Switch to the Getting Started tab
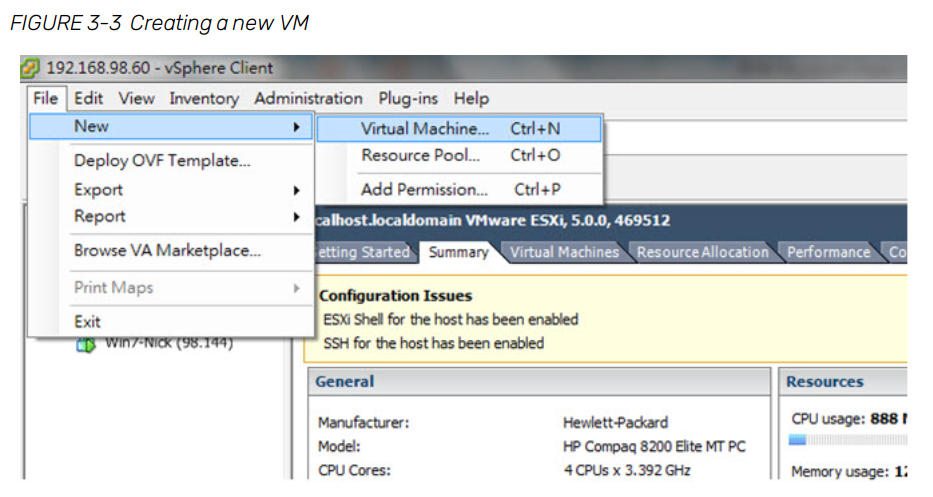This screenshot has width=933, height=497. click(x=363, y=252)
